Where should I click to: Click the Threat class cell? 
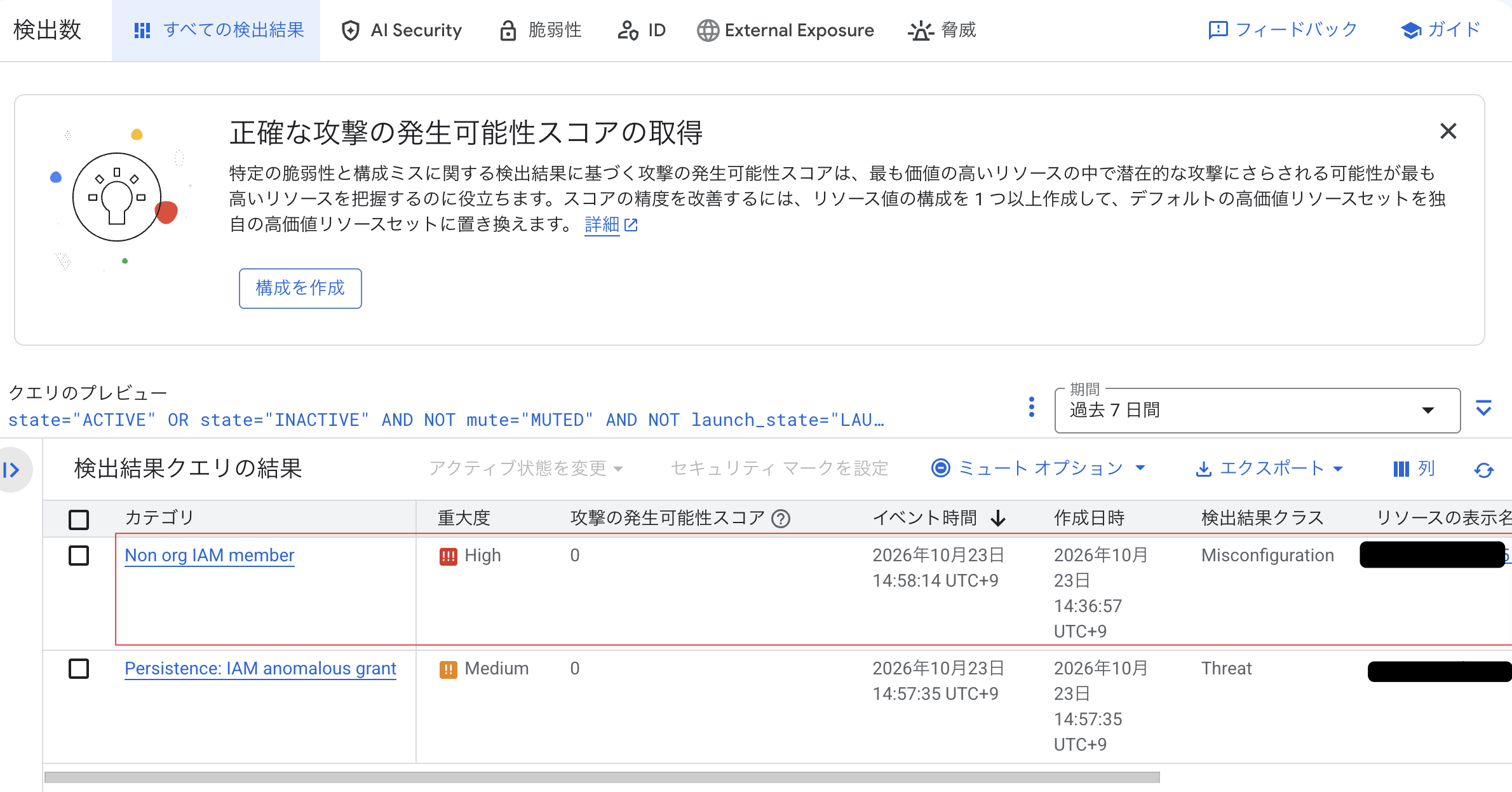click(x=1226, y=669)
